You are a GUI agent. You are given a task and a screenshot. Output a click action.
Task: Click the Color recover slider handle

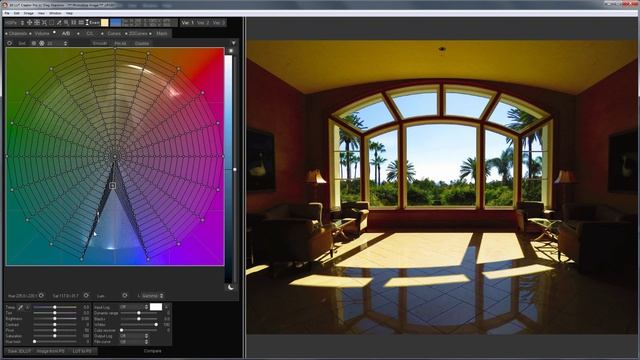tap(122, 330)
